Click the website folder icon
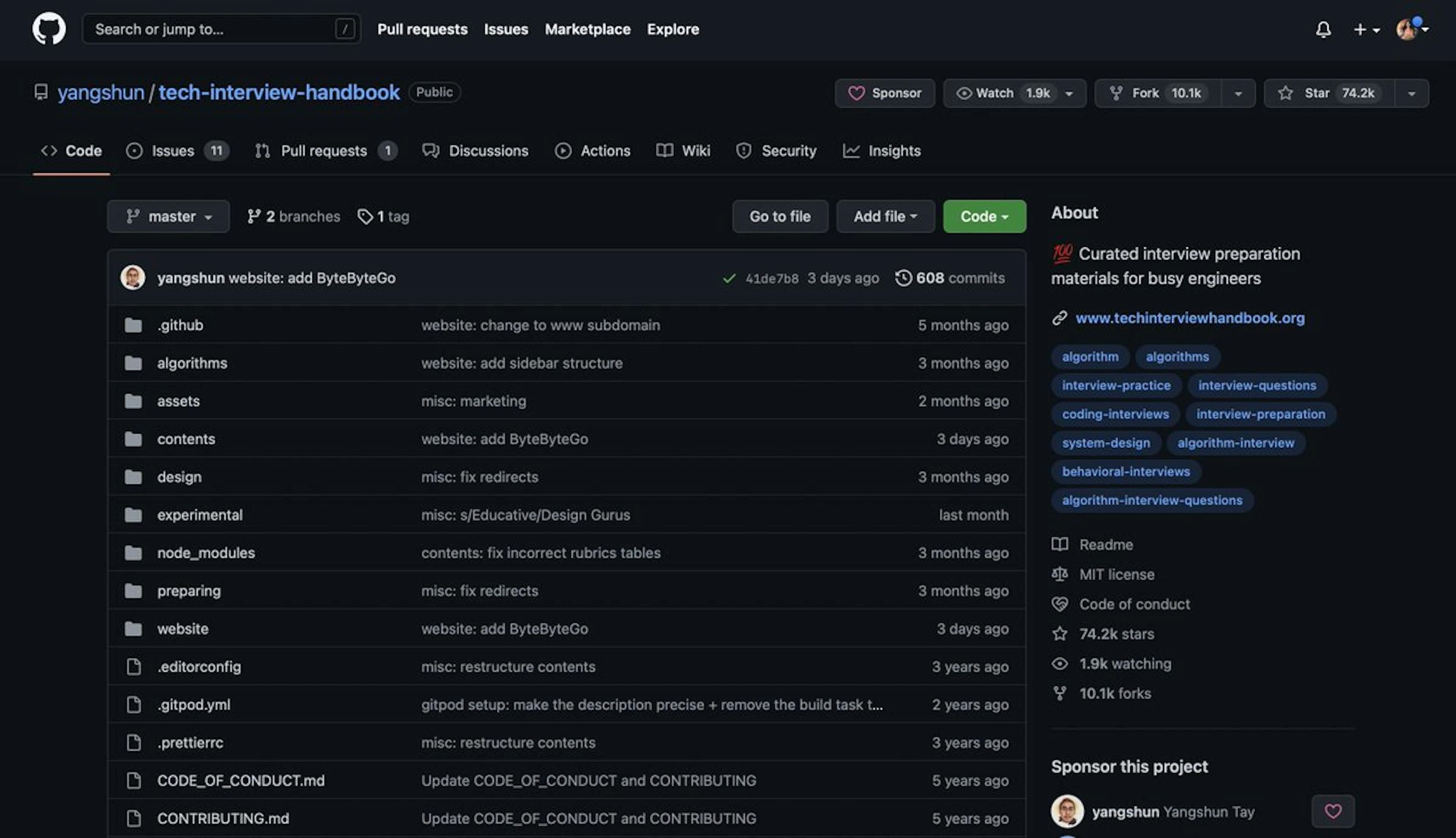 133,629
